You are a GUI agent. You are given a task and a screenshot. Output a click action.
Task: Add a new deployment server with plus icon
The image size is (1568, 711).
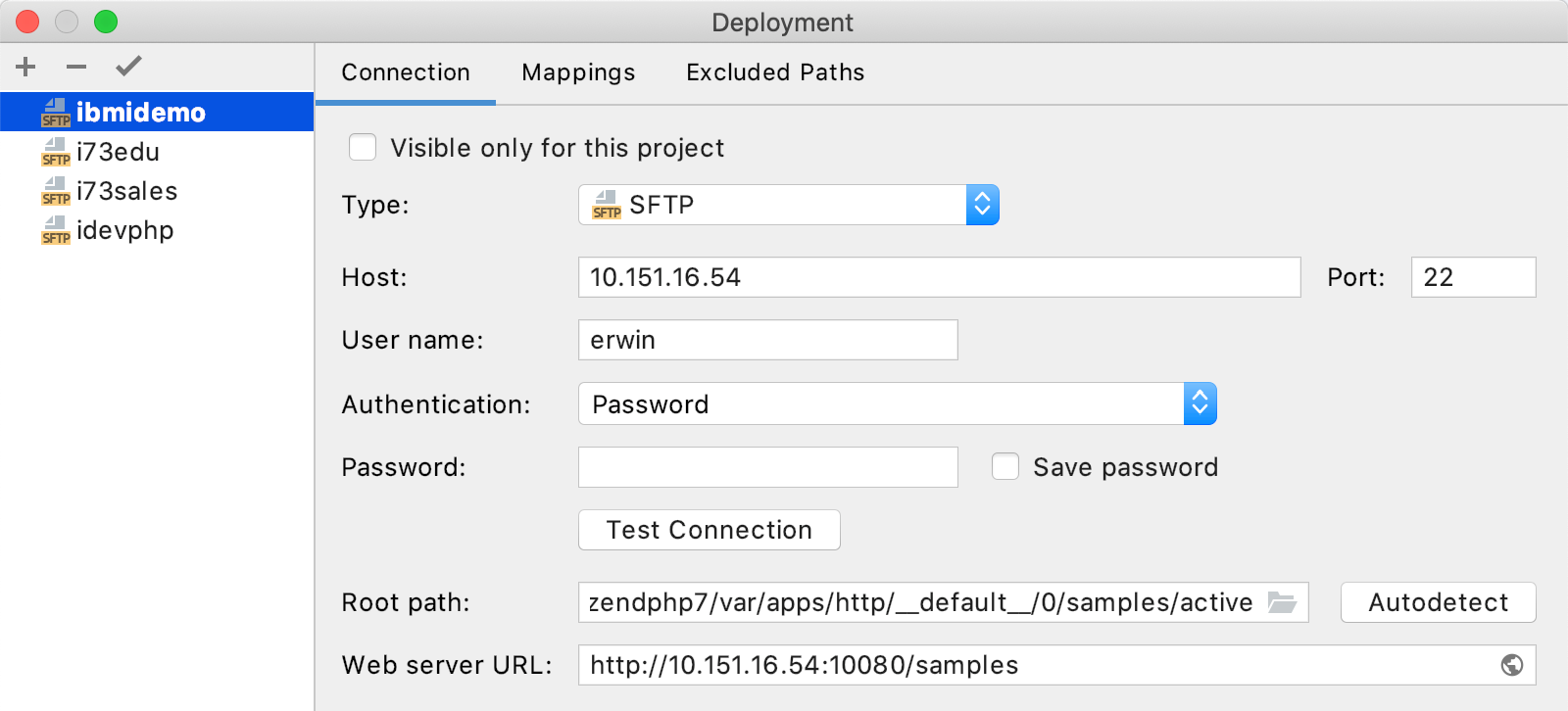26,67
